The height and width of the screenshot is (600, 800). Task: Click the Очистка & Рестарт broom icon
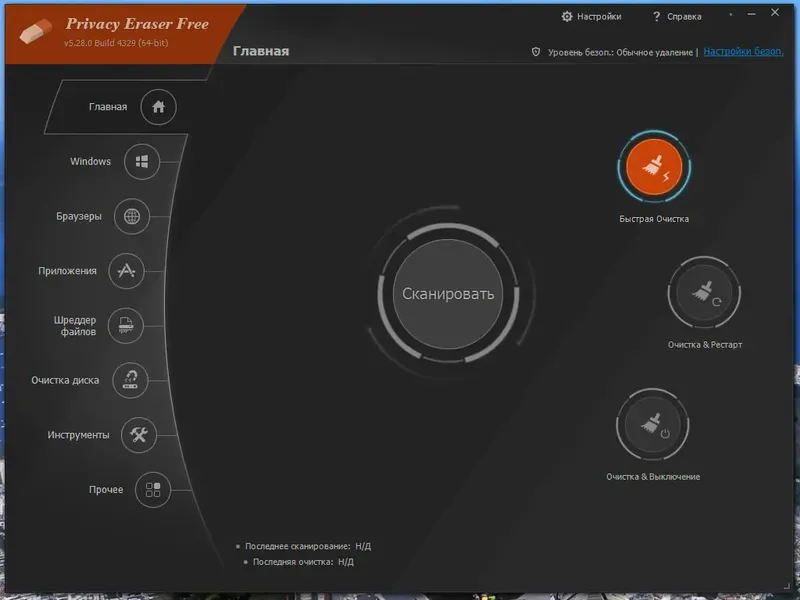coord(704,292)
